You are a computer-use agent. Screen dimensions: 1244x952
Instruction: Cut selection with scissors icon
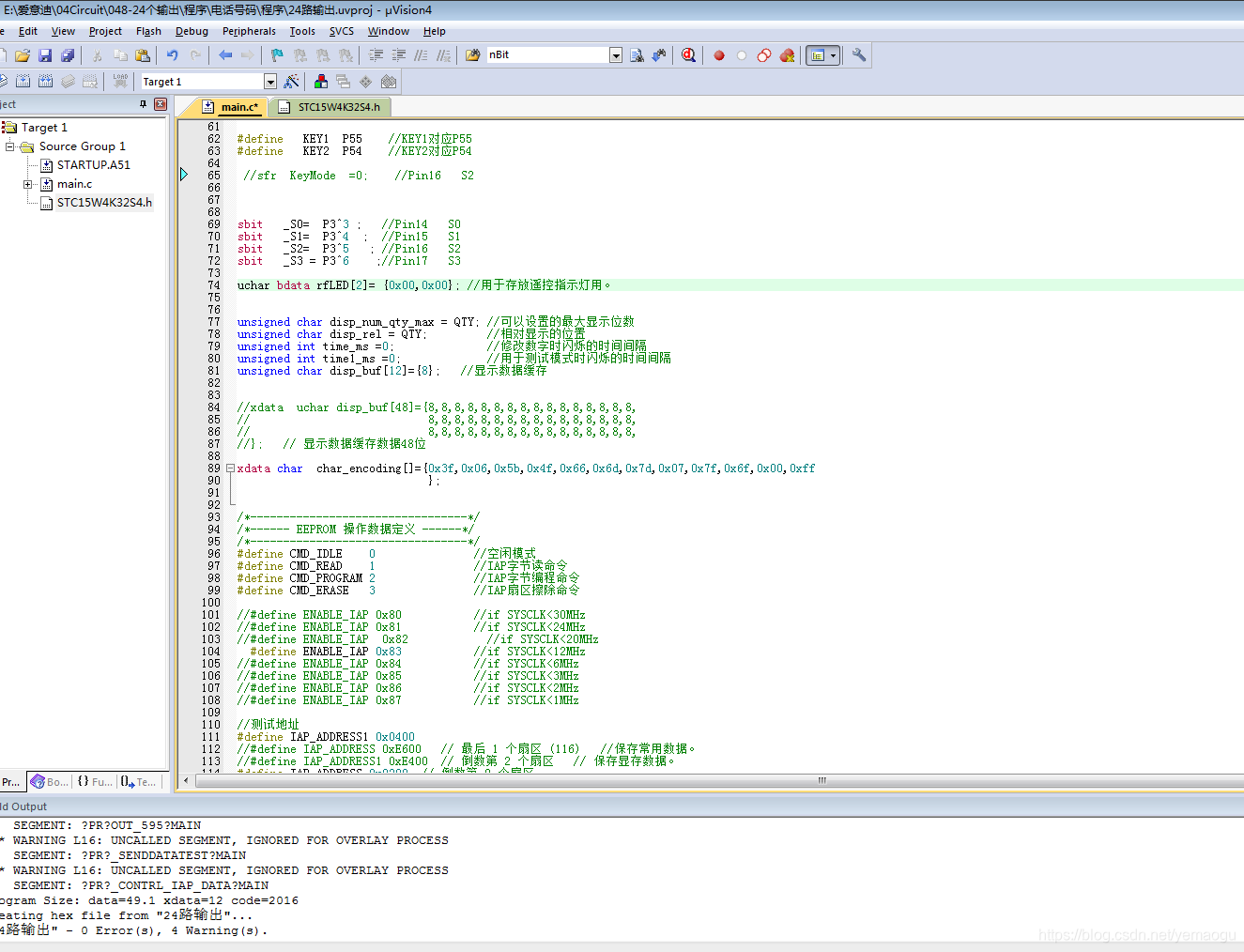(x=97, y=55)
